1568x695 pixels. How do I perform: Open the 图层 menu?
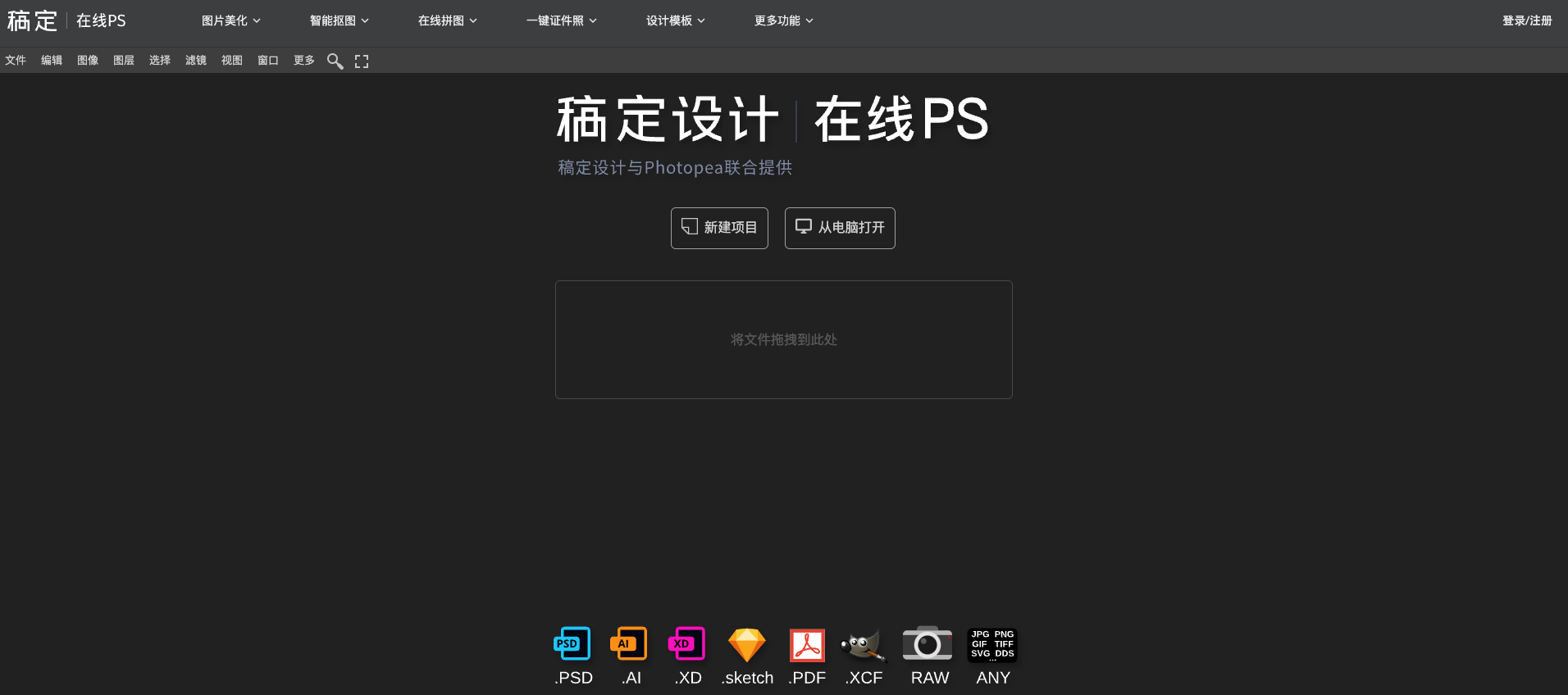pyautogui.click(x=124, y=61)
